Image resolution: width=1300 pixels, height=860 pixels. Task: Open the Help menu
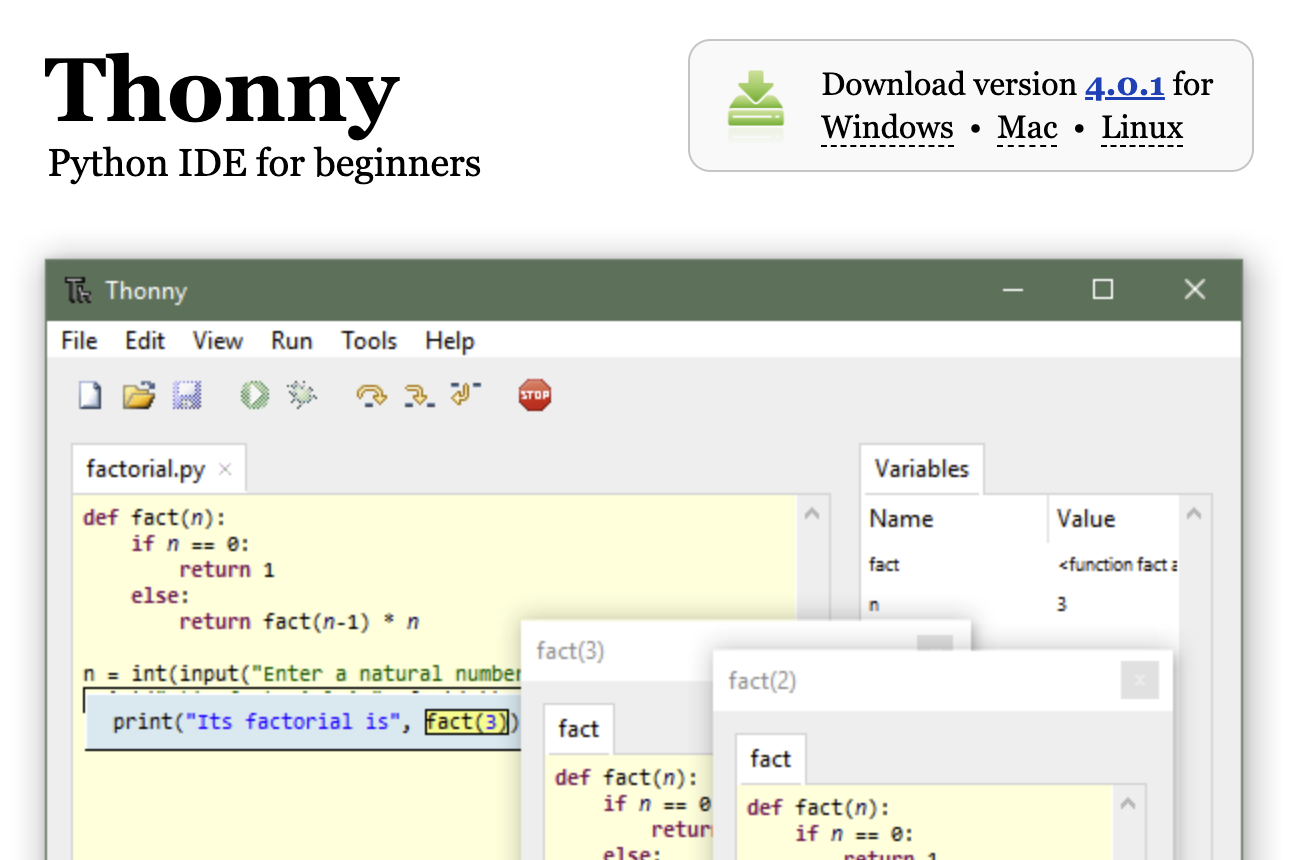coord(449,340)
